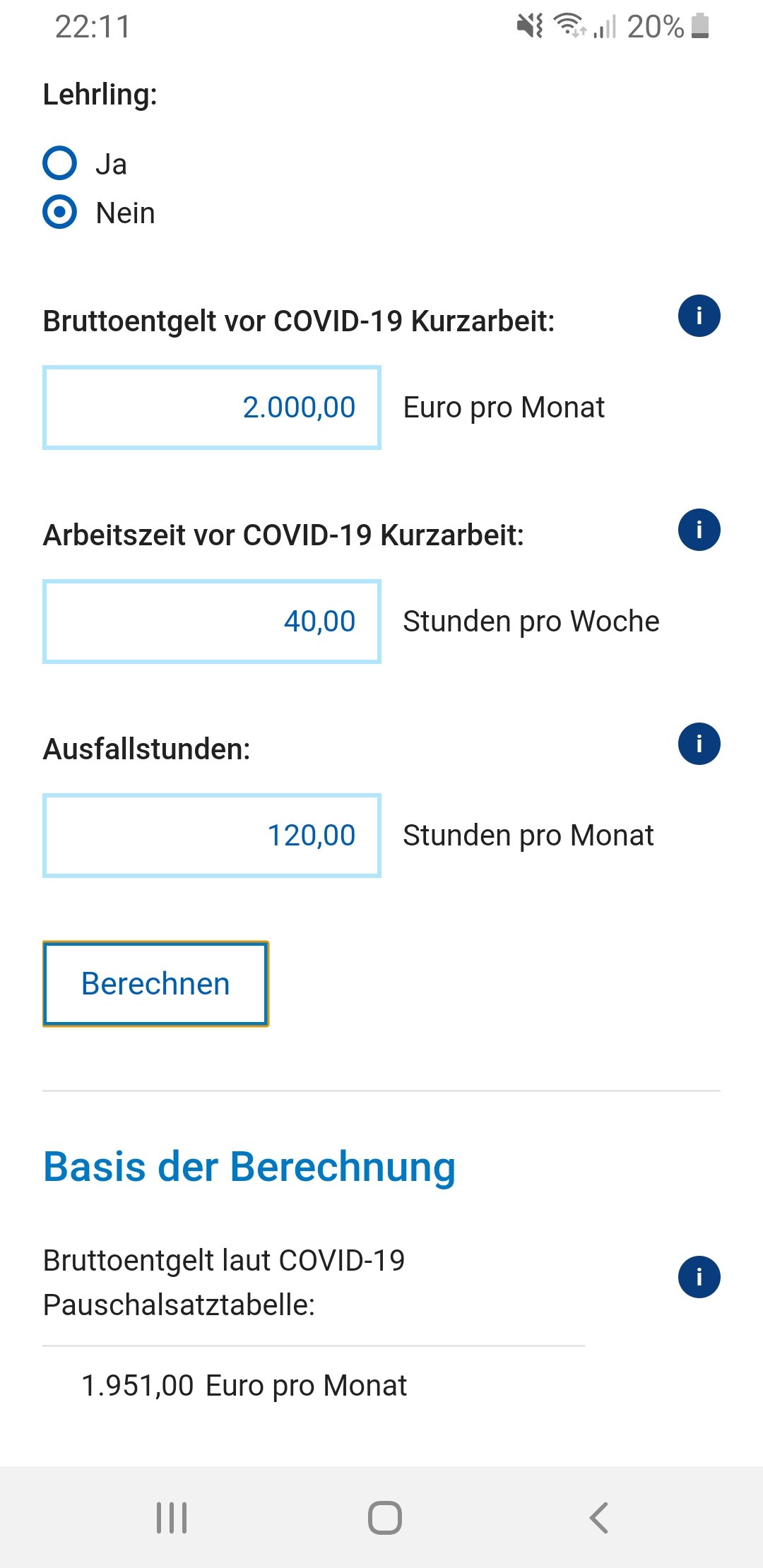Open info for Bruttoentgelt vor COVID-19 Kurzarbeit
The image size is (763, 1568).
coord(699,316)
